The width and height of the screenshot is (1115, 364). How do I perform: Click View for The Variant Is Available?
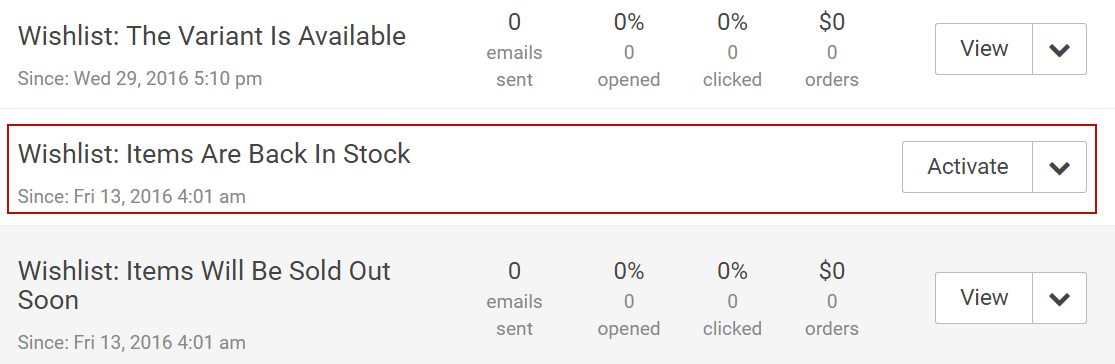click(983, 49)
